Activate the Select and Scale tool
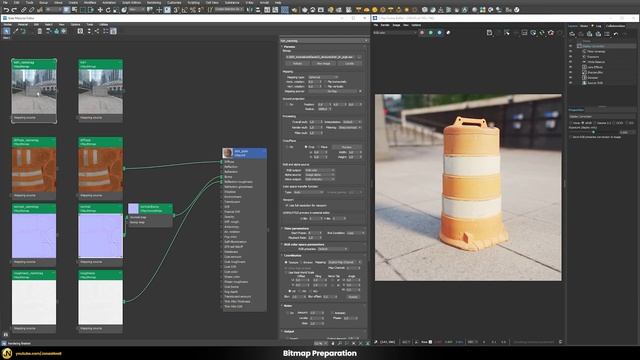The height and width of the screenshot is (360, 640). click(x=116, y=10)
